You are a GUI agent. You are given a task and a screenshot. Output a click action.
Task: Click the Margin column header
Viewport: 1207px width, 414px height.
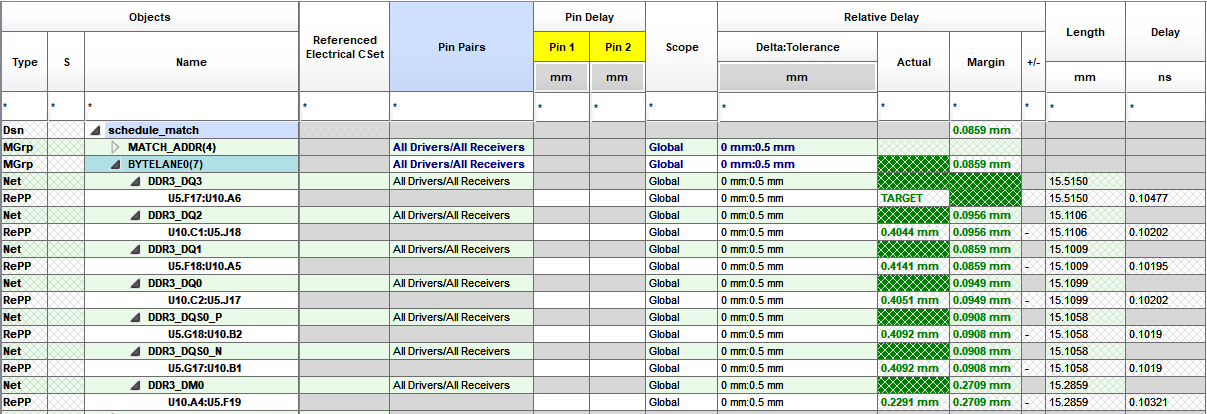[986, 62]
